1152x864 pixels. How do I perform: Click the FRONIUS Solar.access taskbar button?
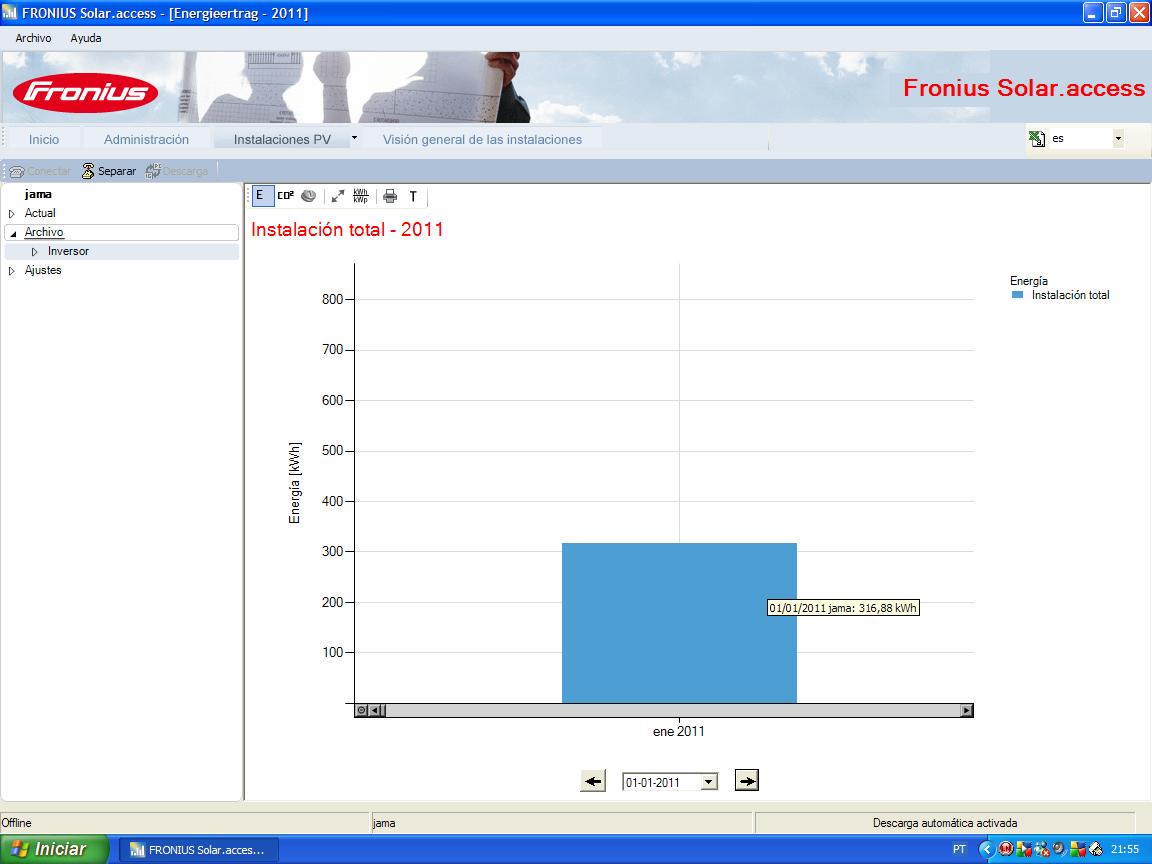click(198, 850)
